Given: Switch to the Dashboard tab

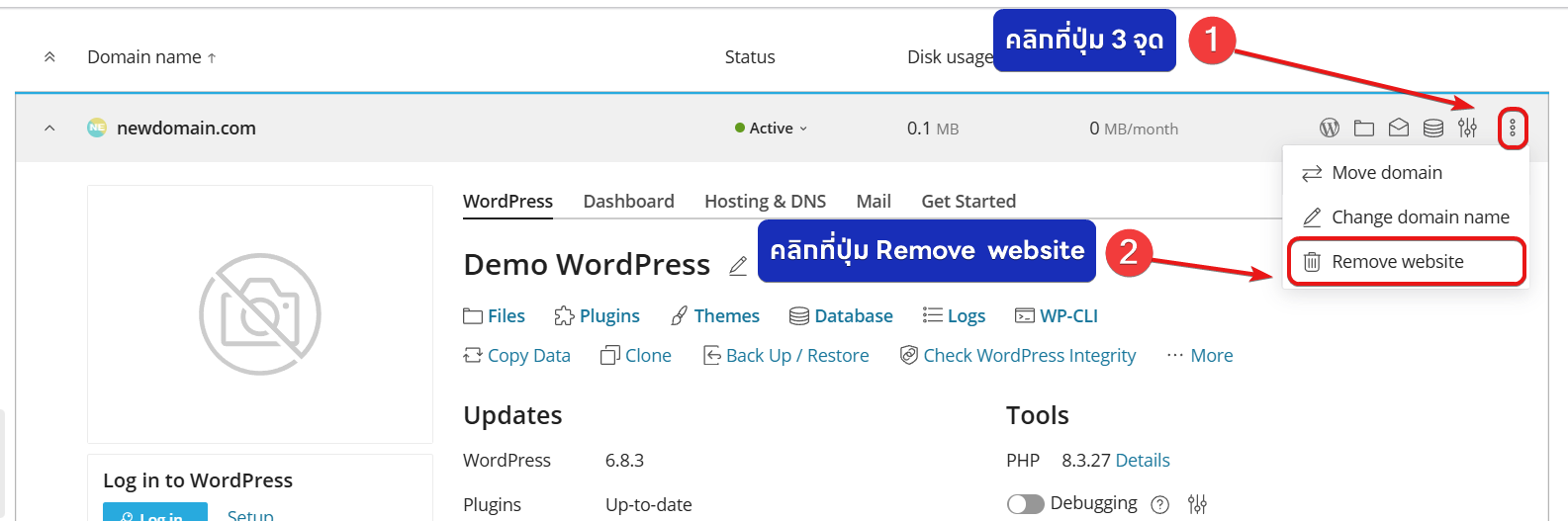Looking at the screenshot, I should (628, 201).
